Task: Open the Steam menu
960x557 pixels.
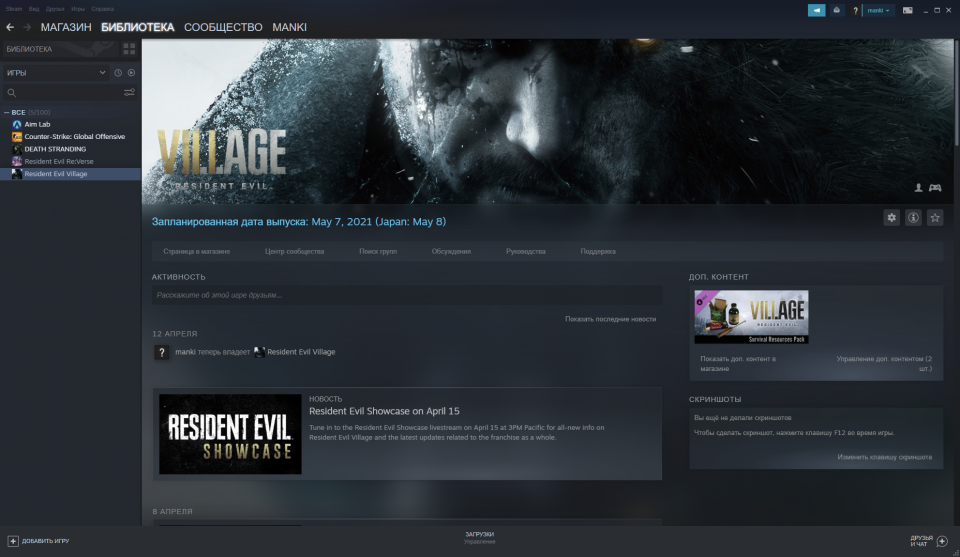Action: [x=13, y=9]
